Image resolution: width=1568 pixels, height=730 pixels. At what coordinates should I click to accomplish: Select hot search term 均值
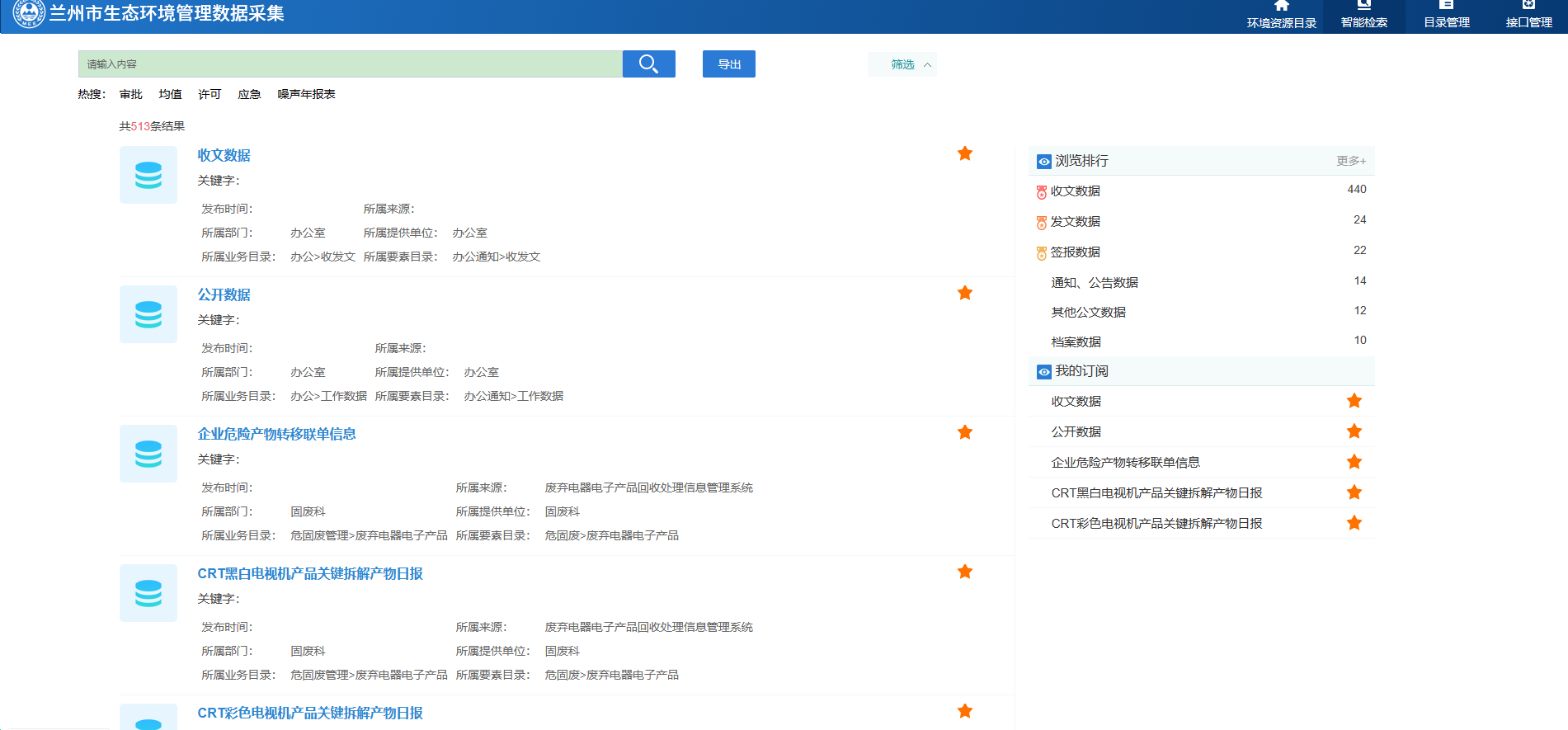click(x=171, y=94)
